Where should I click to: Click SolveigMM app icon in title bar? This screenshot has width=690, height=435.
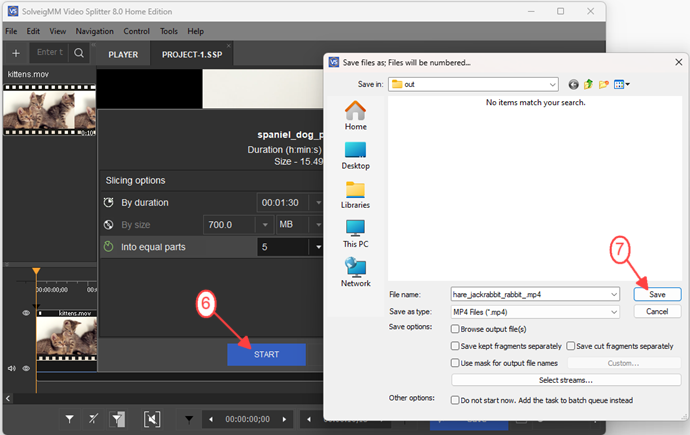(13, 11)
